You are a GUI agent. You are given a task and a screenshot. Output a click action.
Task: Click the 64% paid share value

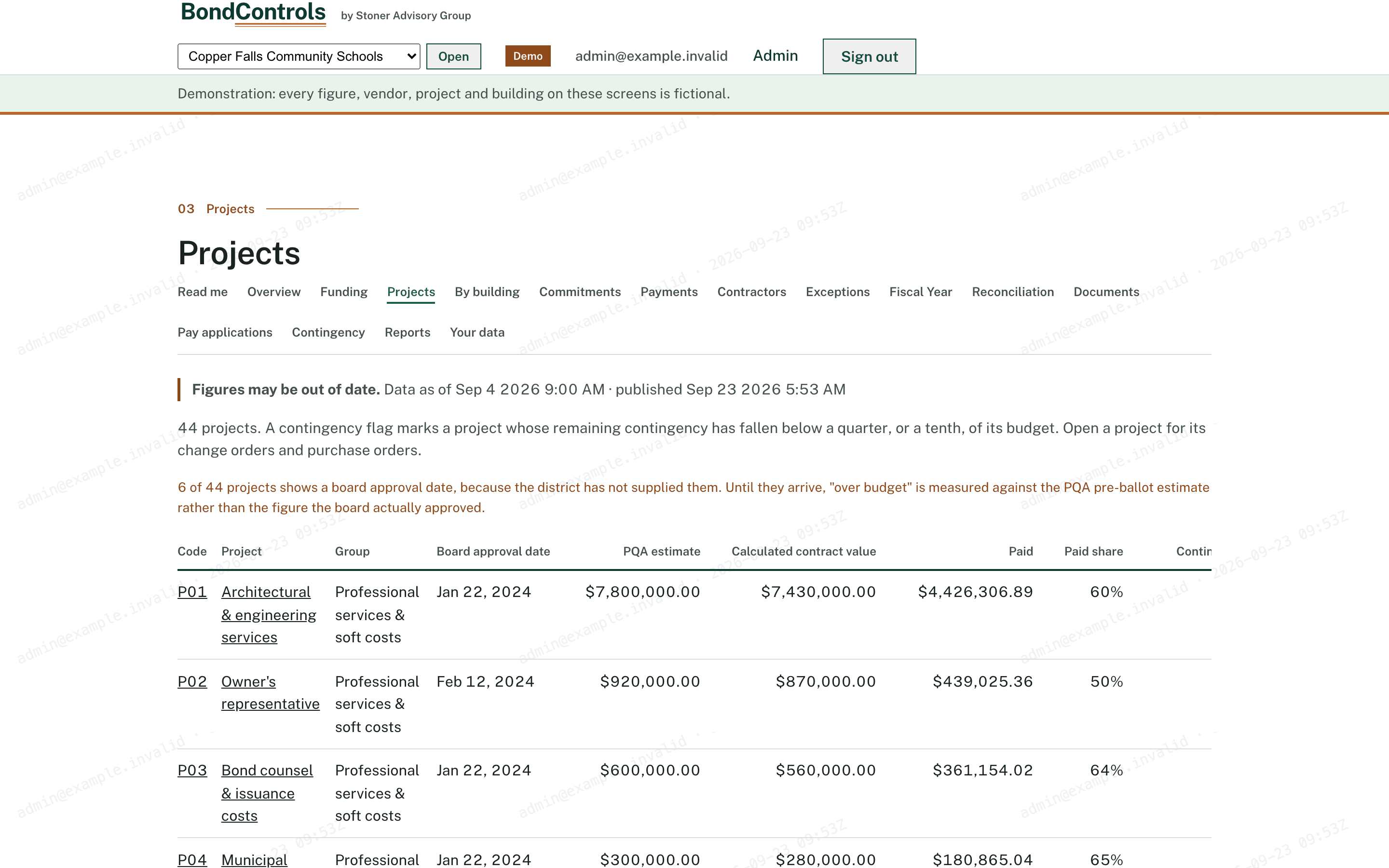[1106, 771]
